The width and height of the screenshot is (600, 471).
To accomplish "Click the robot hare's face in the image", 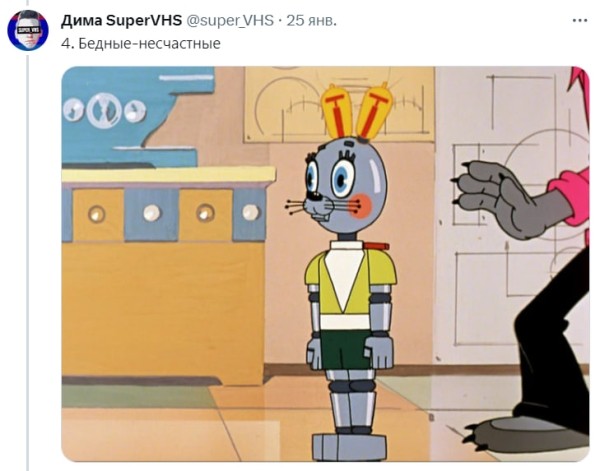I will [x=343, y=186].
